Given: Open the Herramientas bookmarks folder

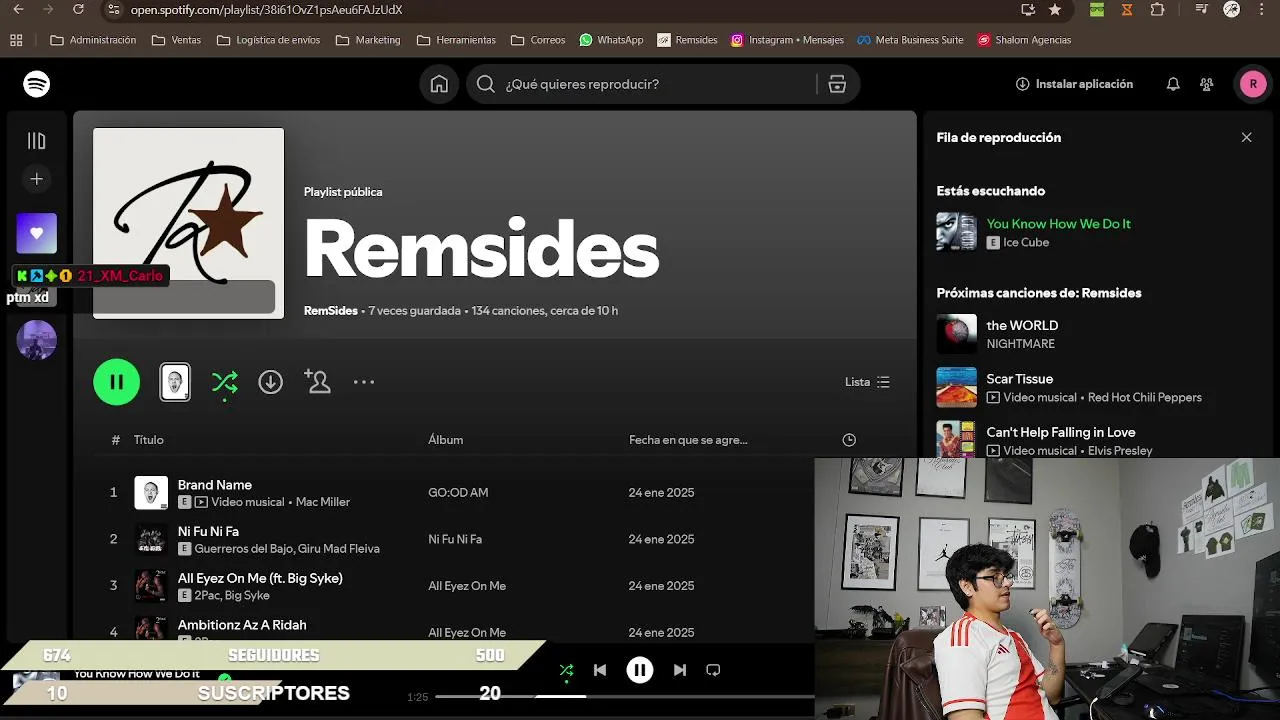Looking at the screenshot, I should (456, 40).
